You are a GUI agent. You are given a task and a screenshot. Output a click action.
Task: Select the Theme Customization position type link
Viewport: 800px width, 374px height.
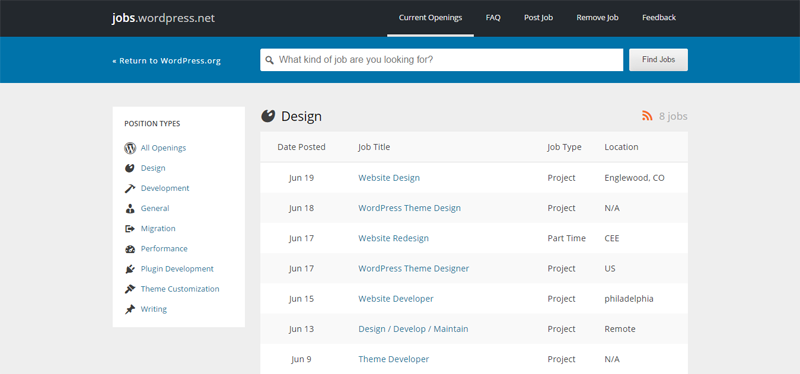(180, 289)
